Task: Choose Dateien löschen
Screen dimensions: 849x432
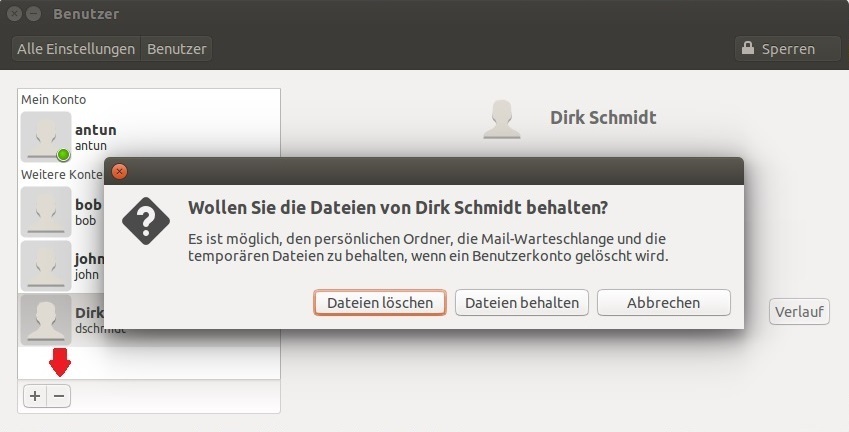Action: tap(380, 303)
